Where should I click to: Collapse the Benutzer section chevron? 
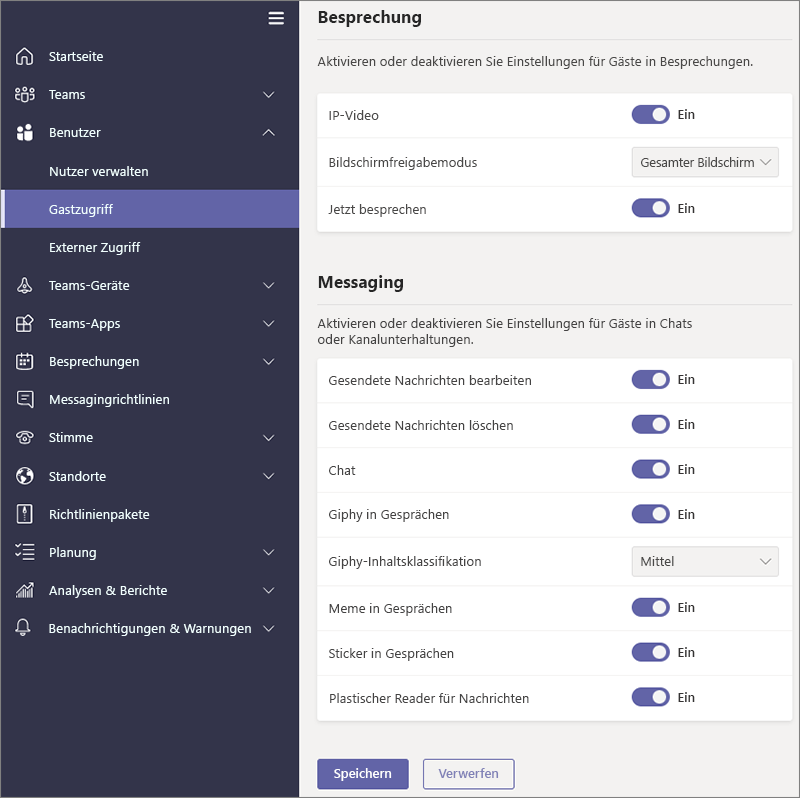[268, 133]
